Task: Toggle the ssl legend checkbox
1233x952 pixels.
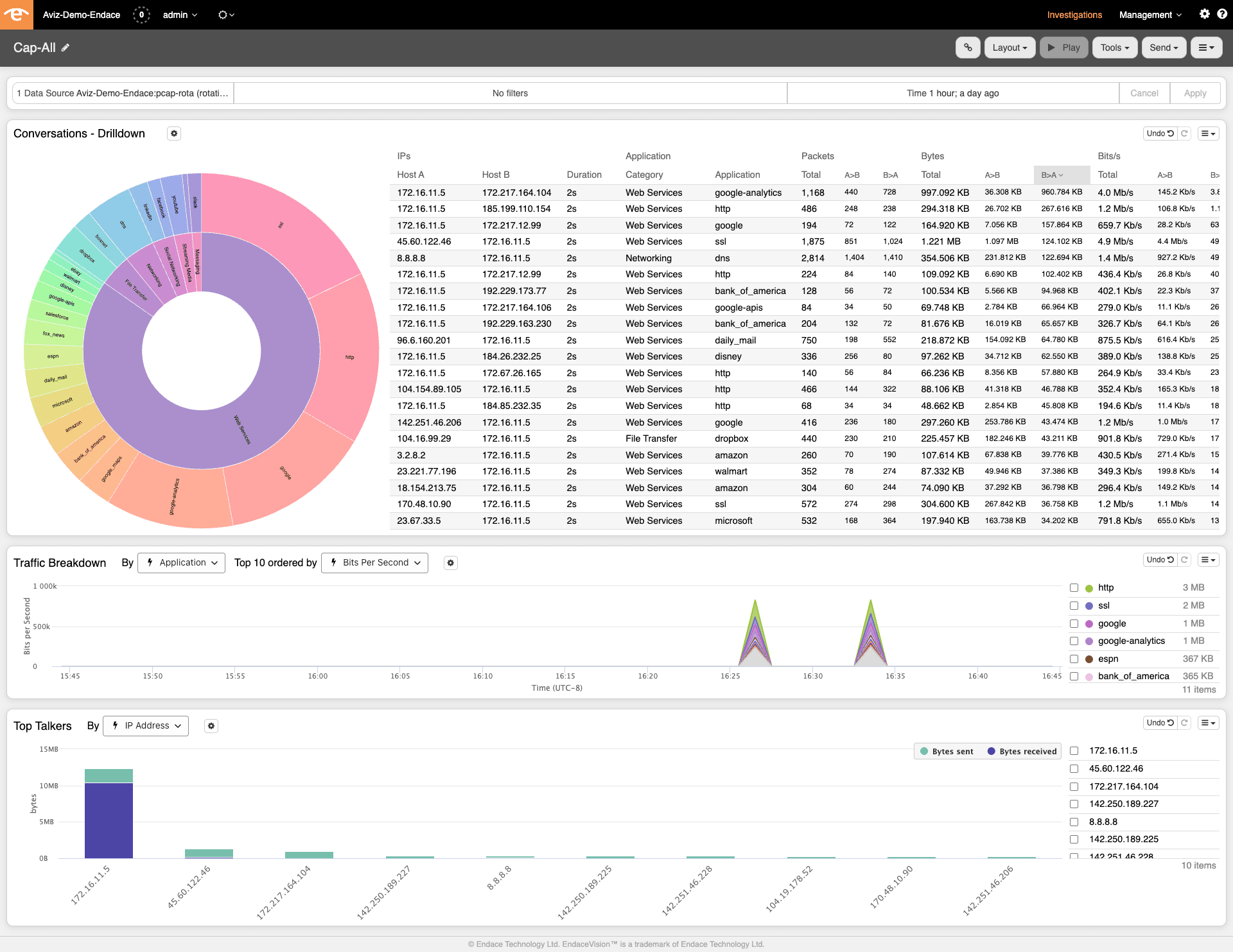Action: click(x=1074, y=605)
